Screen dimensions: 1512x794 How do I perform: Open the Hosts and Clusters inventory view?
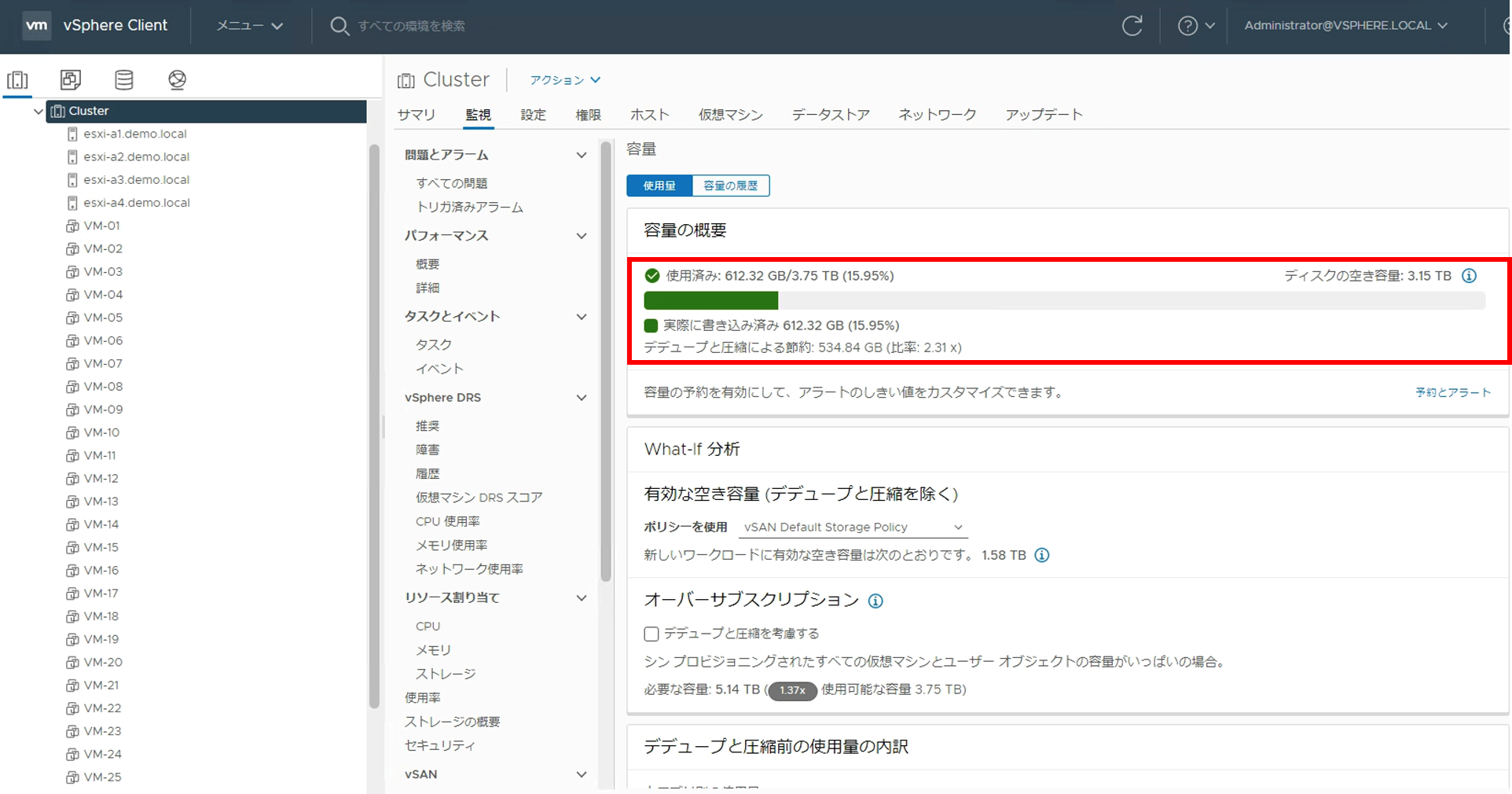click(x=17, y=79)
